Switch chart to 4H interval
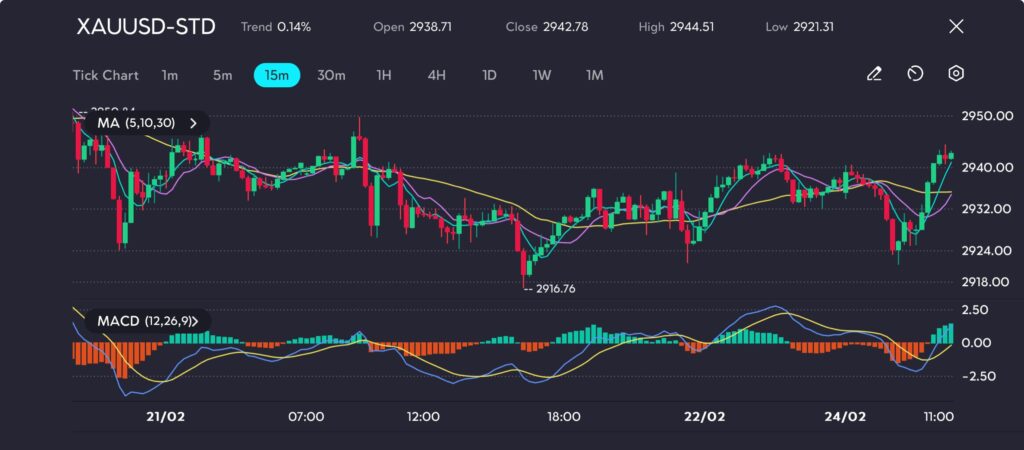The image size is (1024, 450). [436, 75]
